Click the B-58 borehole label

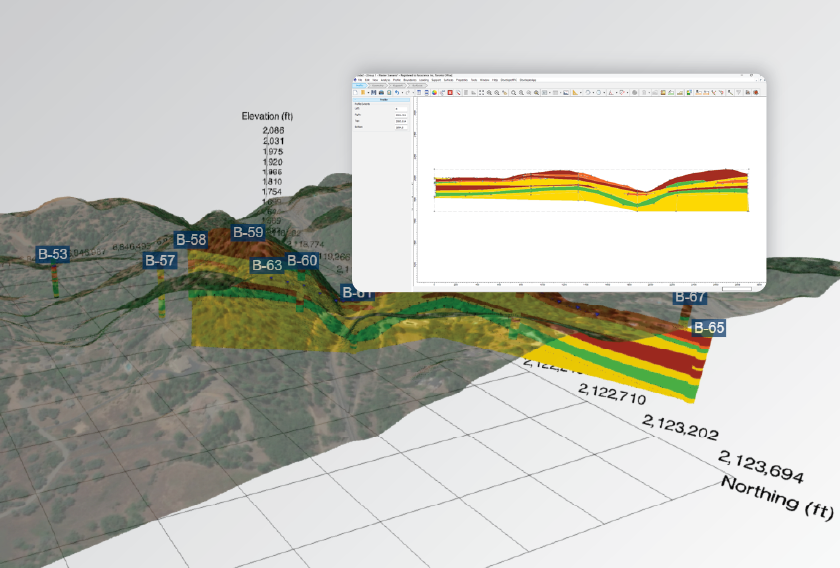tap(191, 240)
